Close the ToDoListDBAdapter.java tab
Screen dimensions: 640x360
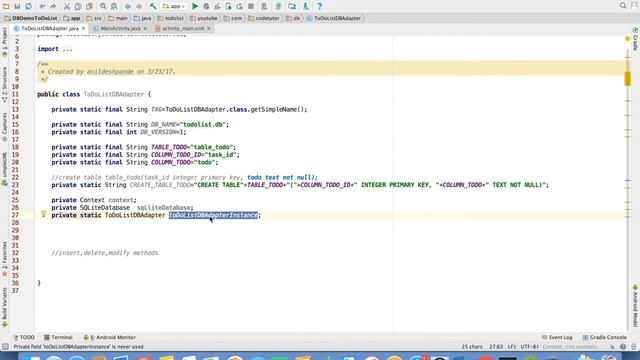(83, 29)
